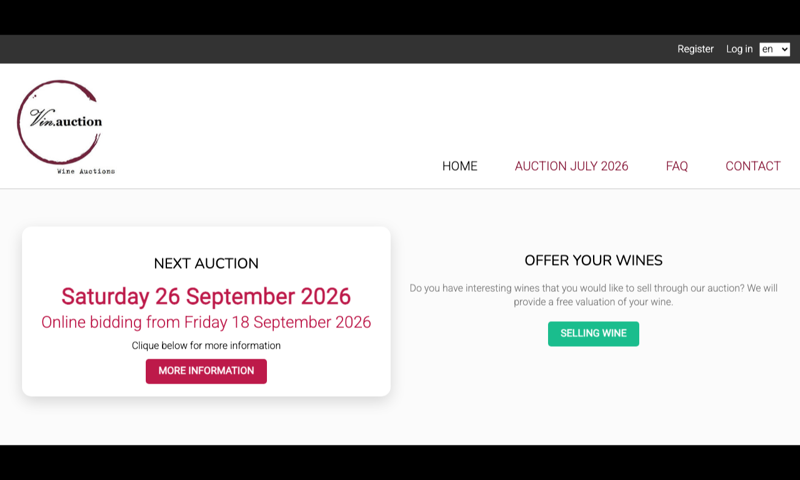The height and width of the screenshot is (480, 800).
Task: Click the OFFER YOUR WINES heading
Action: [x=593, y=260]
